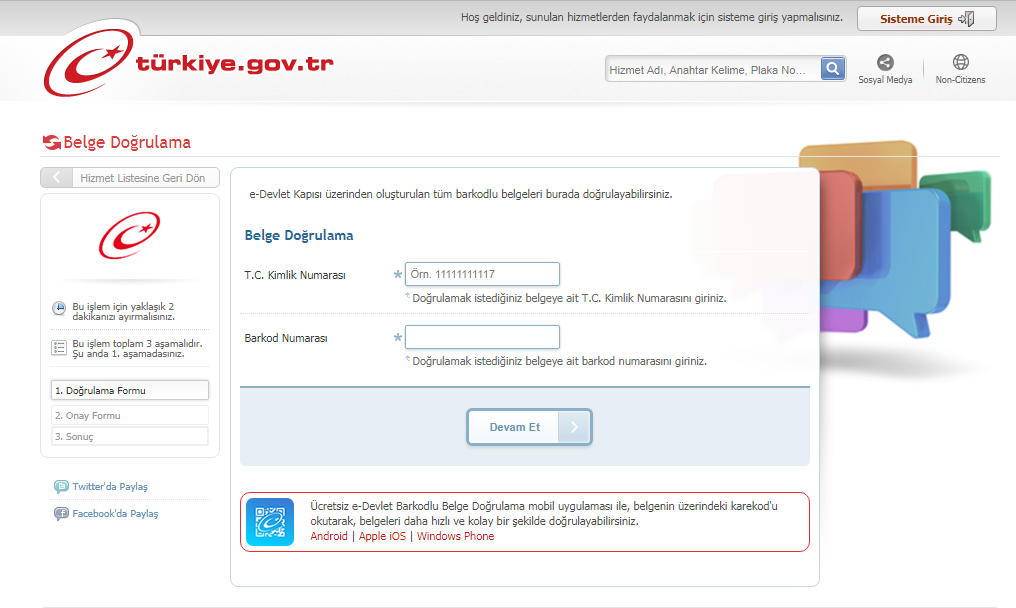Screen dimensions: 1016x608
Task: Select step 3. Sonuç
Action: point(130,437)
